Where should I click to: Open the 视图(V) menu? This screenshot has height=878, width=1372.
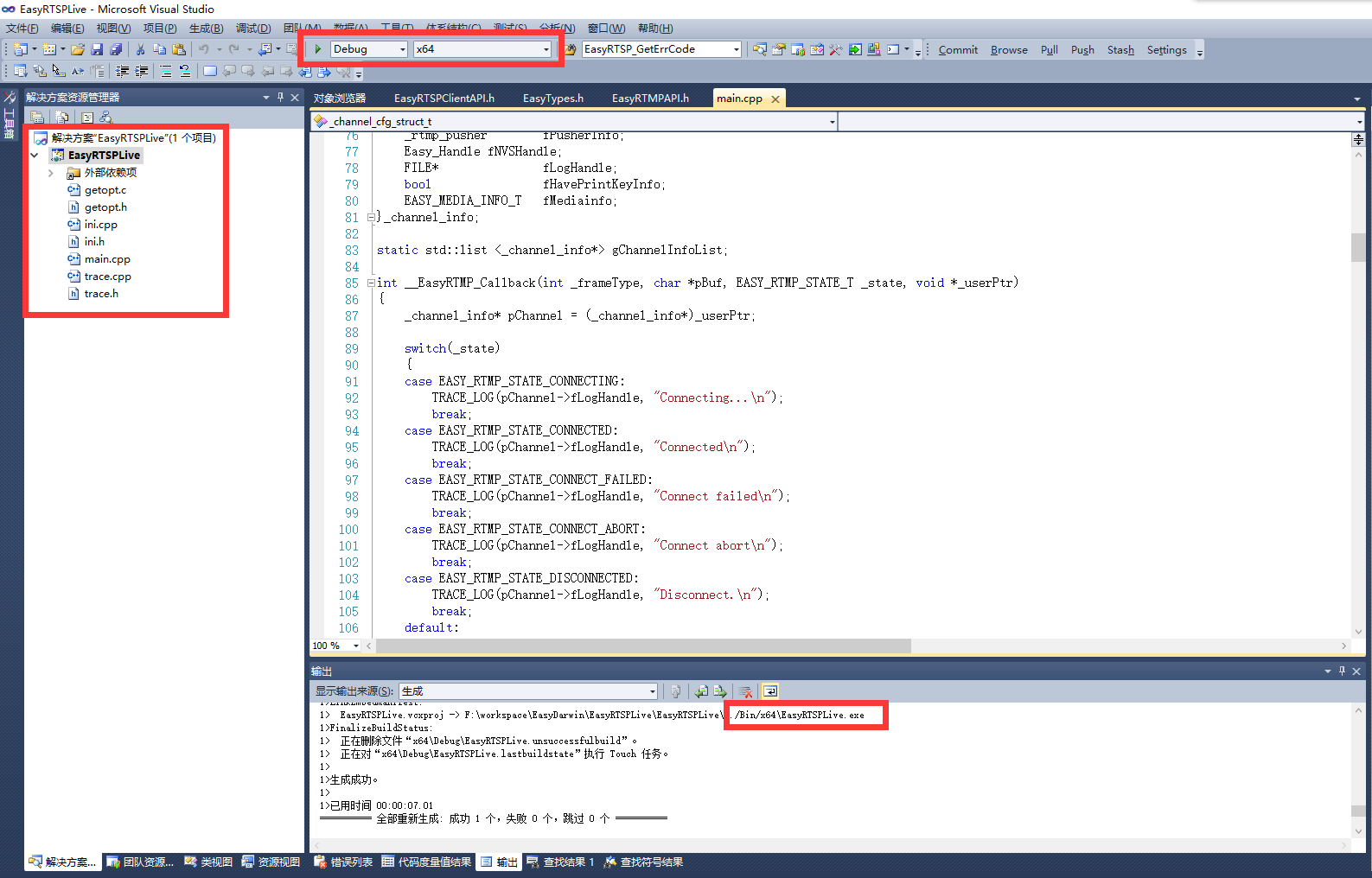tap(113, 29)
